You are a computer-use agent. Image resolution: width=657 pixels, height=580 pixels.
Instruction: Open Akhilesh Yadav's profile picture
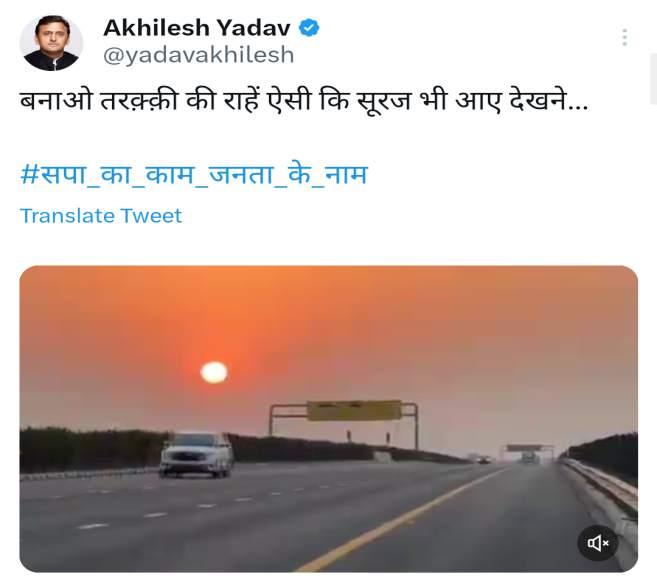point(51,42)
